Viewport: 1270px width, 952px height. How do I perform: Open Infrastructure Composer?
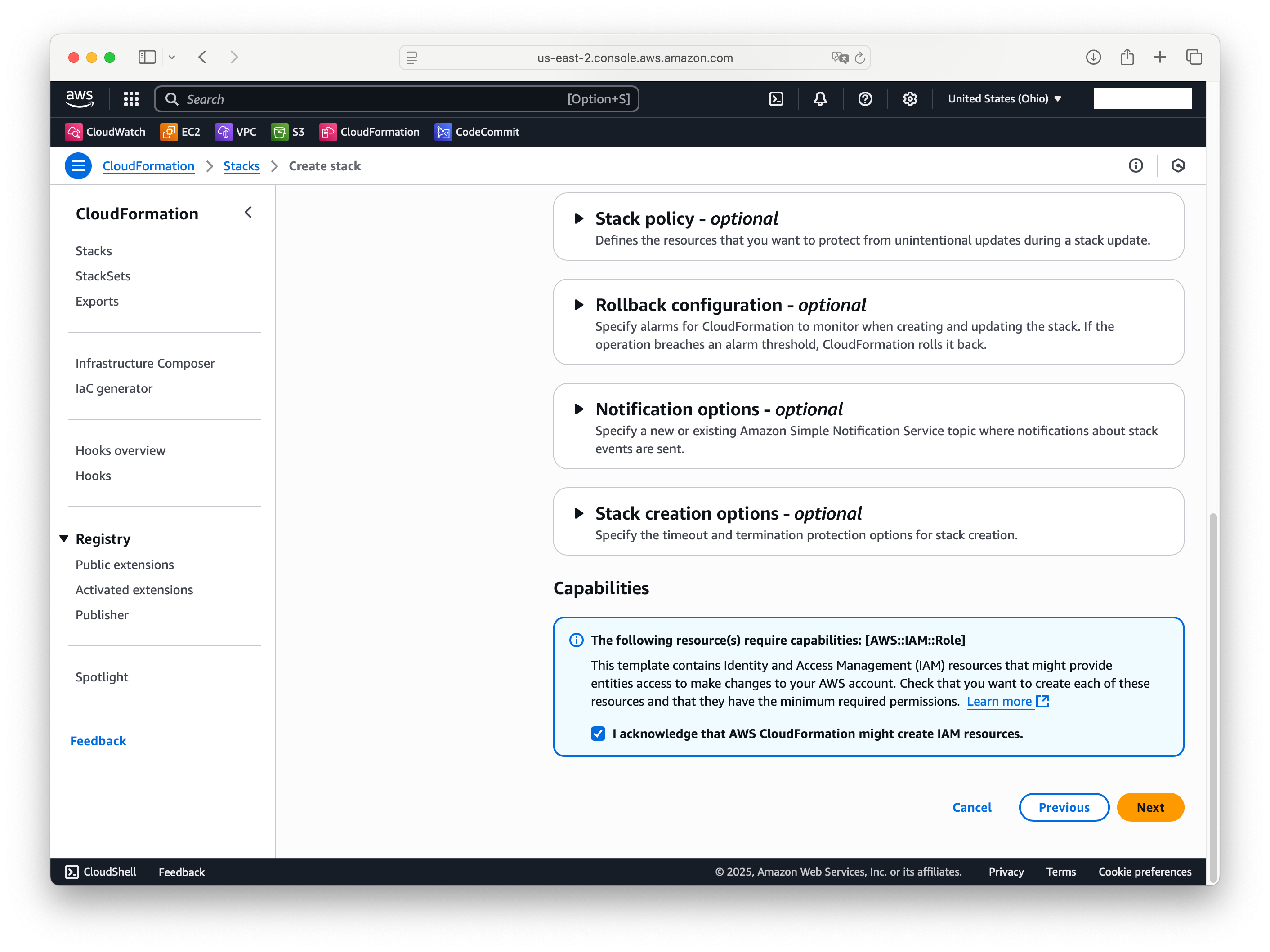point(145,363)
